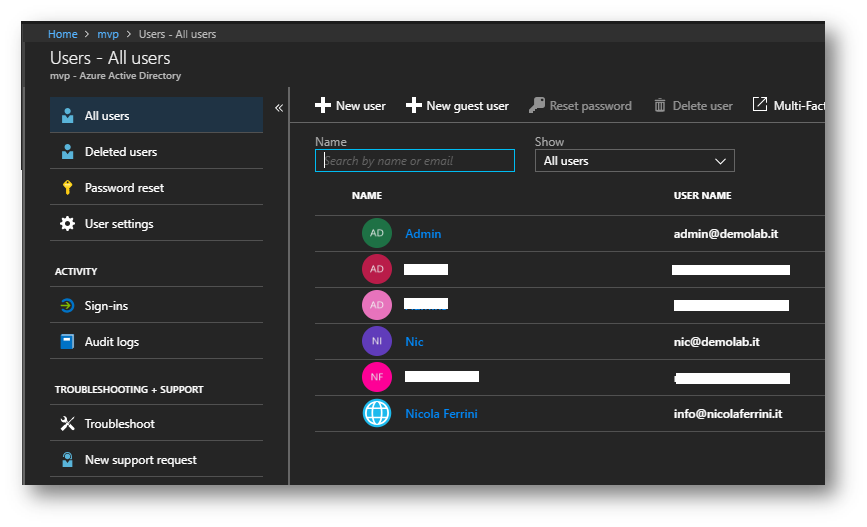867x527 pixels.
Task: Go to mvp in the breadcrumb
Action: 108,34
